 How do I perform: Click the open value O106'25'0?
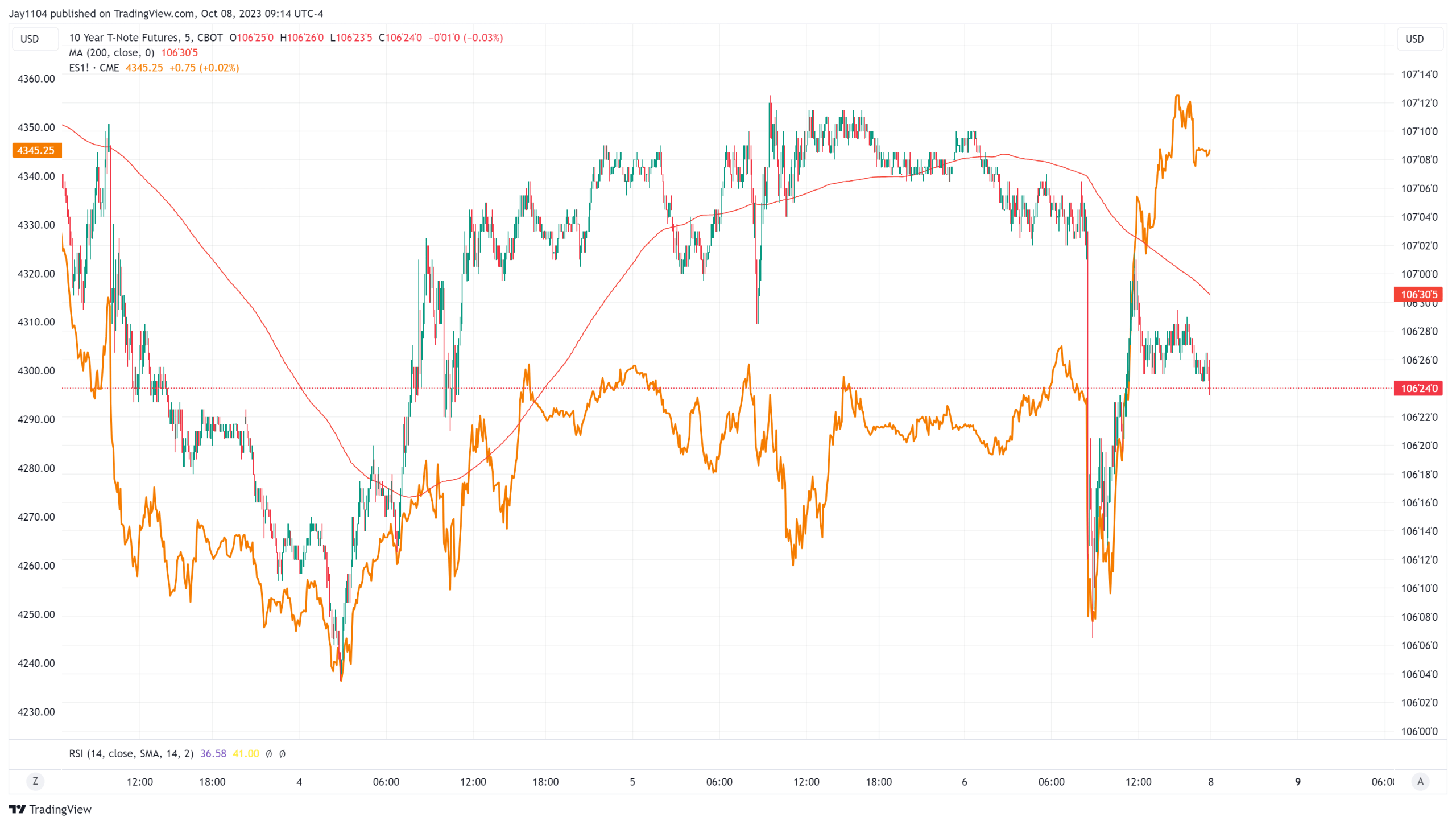[251, 38]
